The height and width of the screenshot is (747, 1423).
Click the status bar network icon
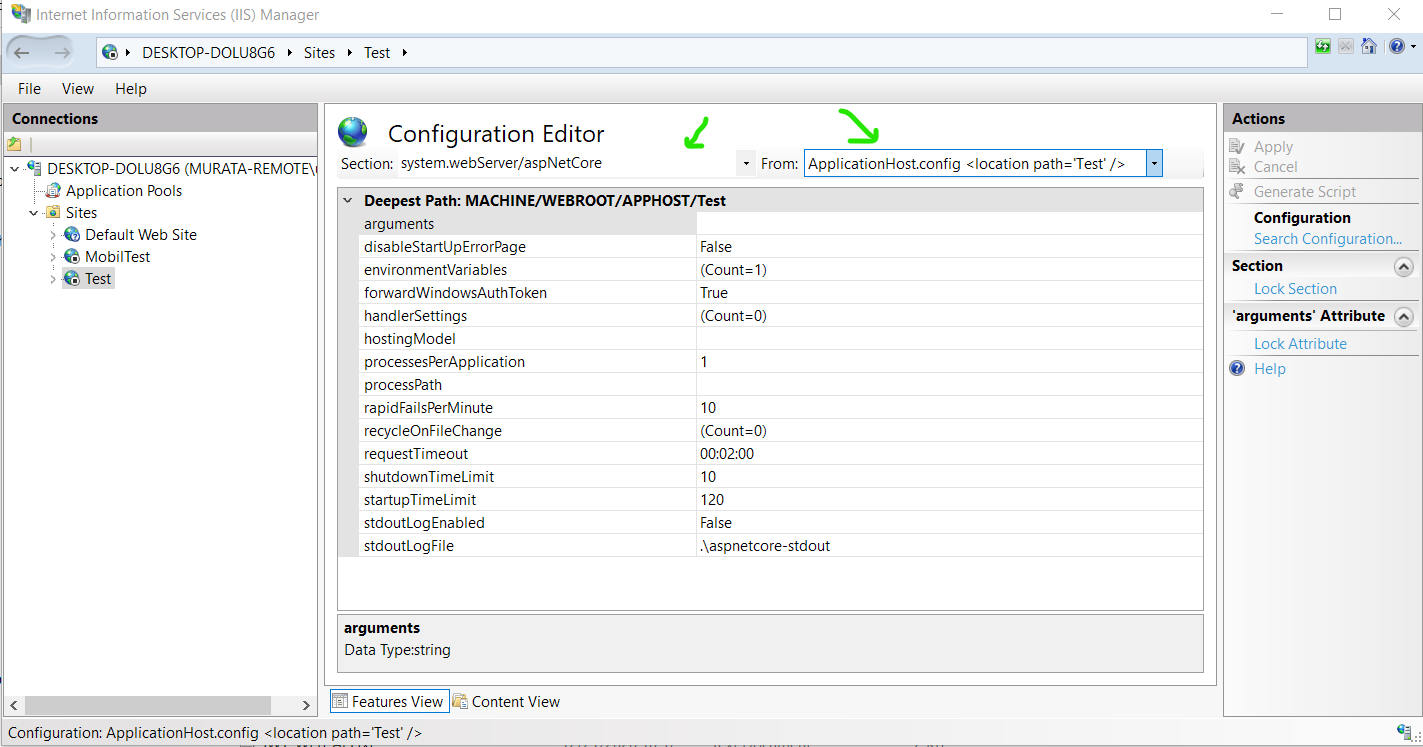[x=1405, y=733]
